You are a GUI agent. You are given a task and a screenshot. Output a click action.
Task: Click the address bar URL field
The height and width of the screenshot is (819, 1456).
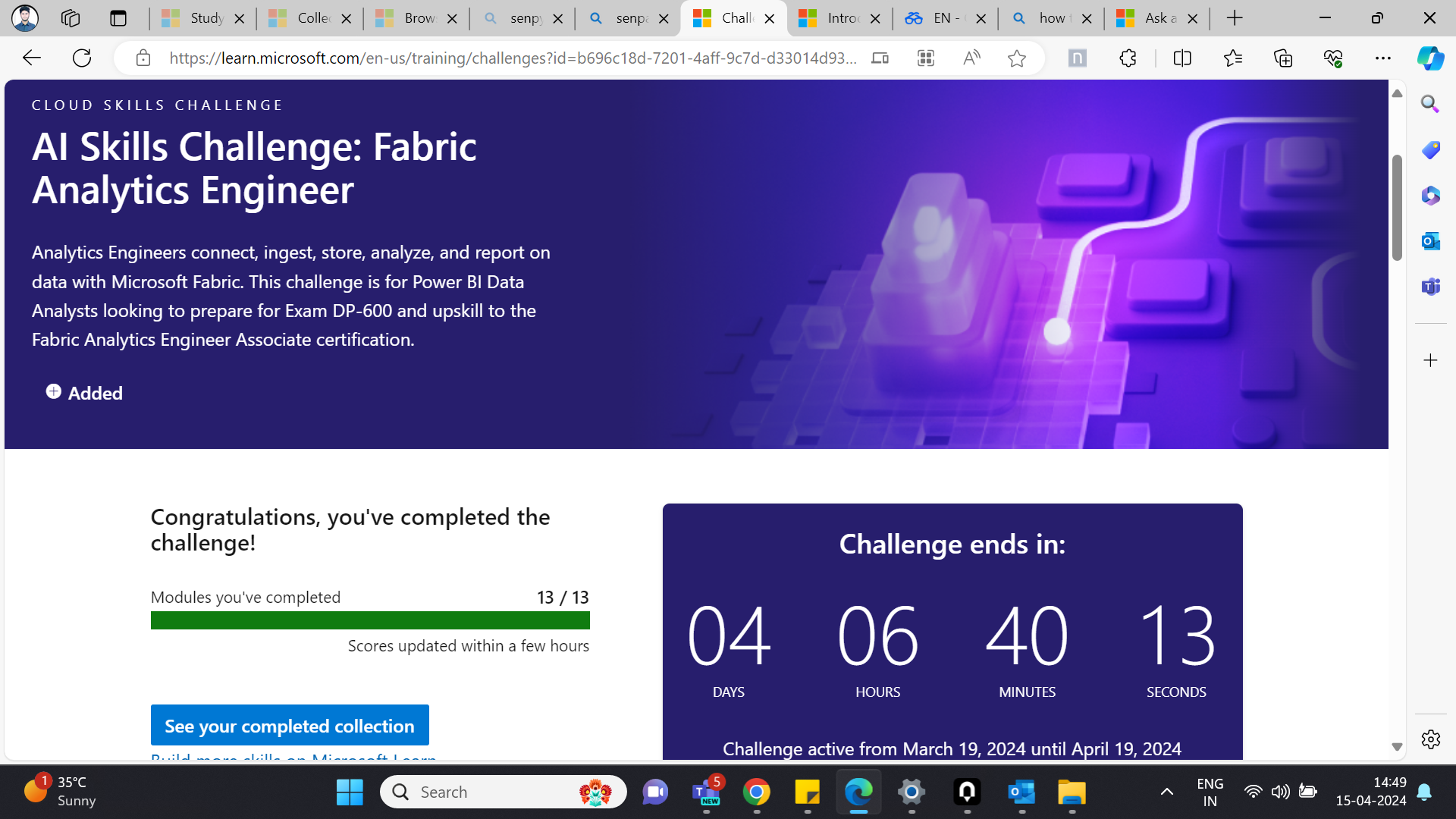(513, 58)
